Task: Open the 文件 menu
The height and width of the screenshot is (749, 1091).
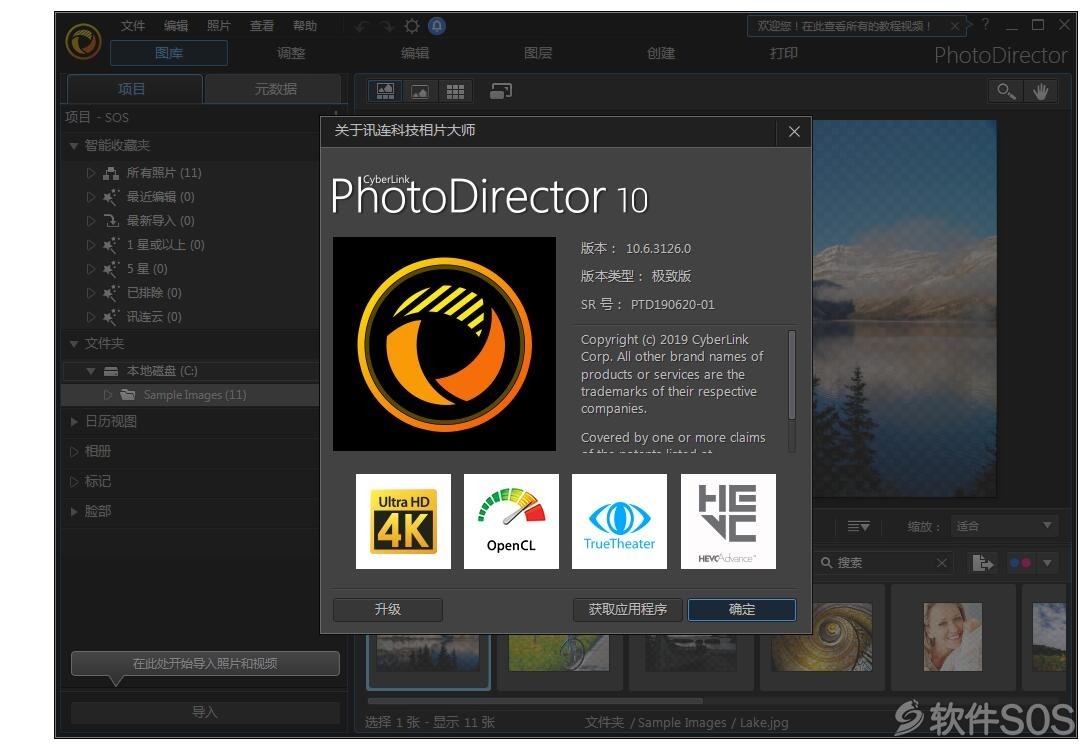Action: click(x=133, y=26)
